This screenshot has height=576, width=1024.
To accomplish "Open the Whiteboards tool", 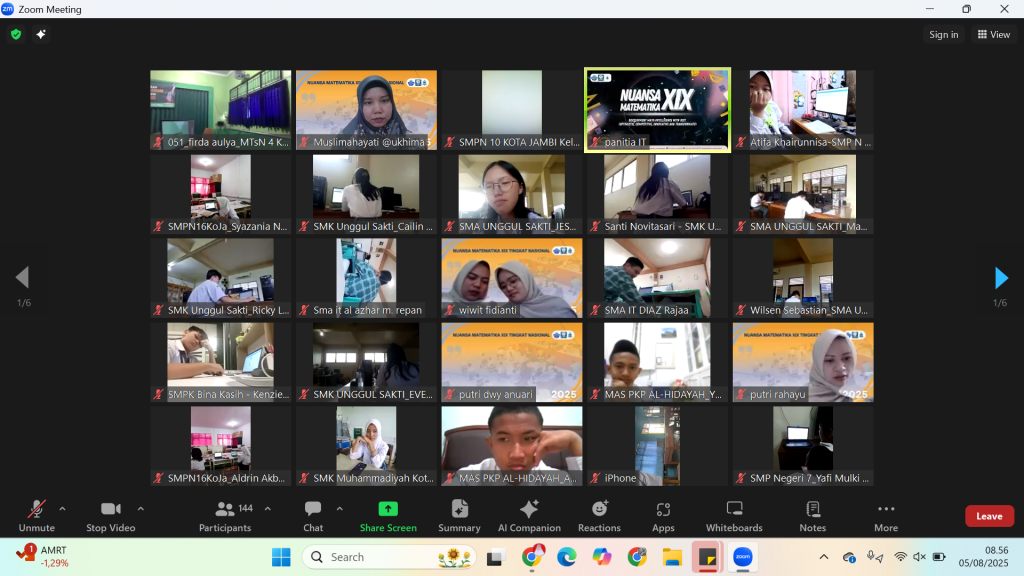I will point(734,515).
